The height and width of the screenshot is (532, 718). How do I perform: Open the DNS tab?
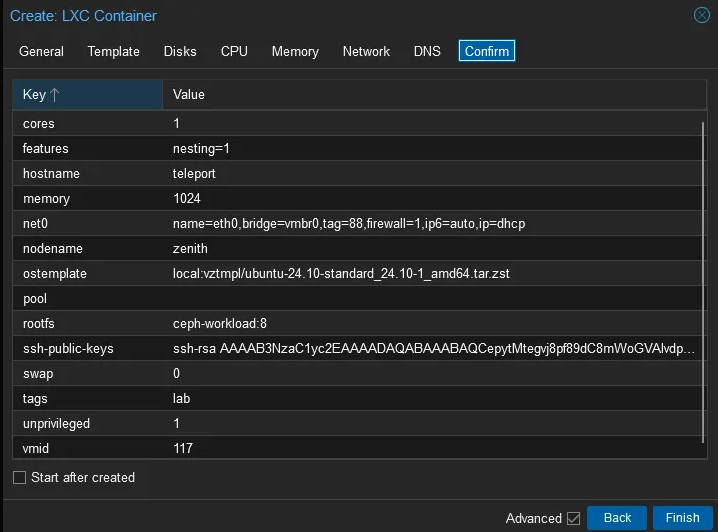[x=427, y=51]
